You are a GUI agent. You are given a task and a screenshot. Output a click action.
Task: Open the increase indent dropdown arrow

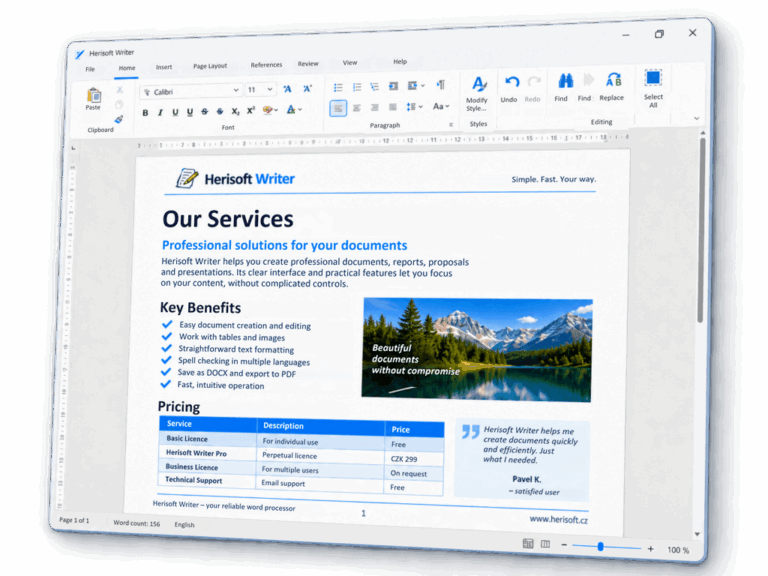pyautogui.click(x=423, y=86)
